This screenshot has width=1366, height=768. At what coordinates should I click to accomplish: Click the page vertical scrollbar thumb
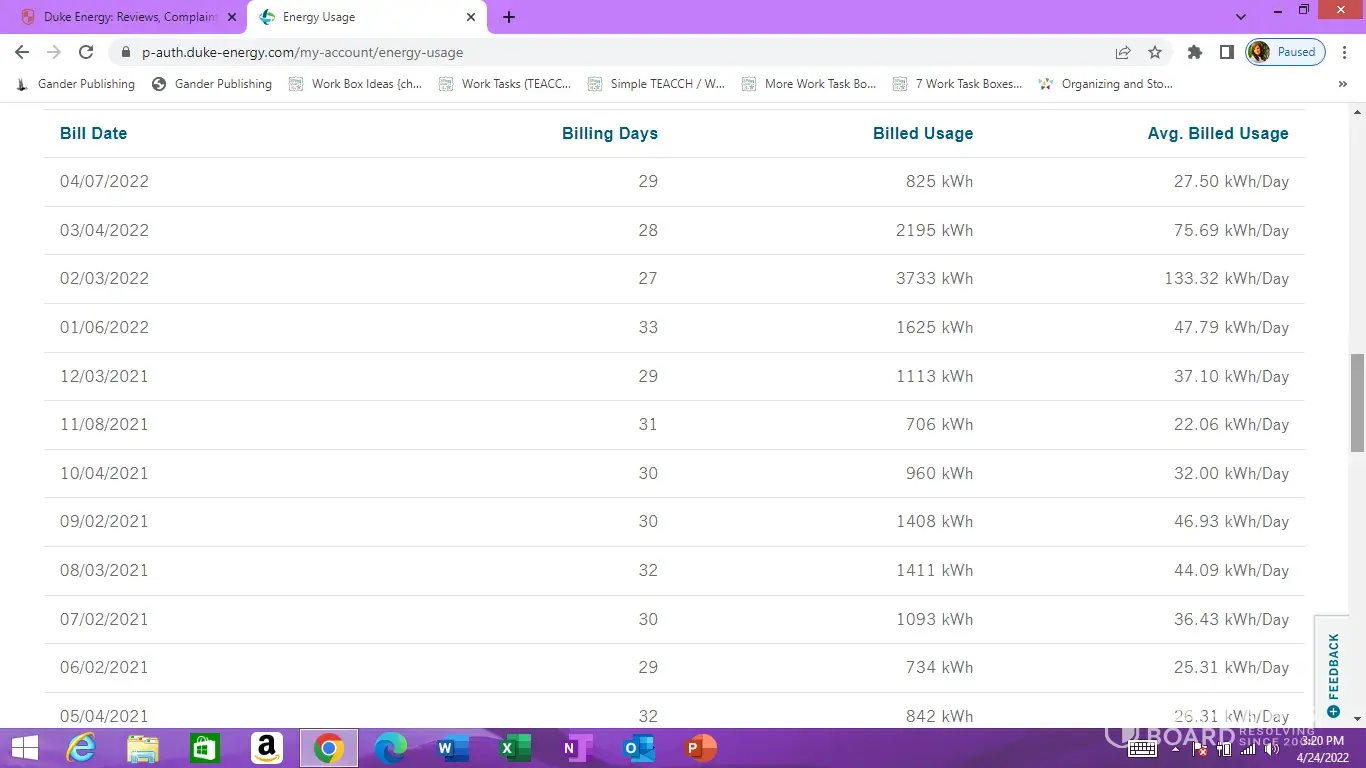click(1357, 402)
